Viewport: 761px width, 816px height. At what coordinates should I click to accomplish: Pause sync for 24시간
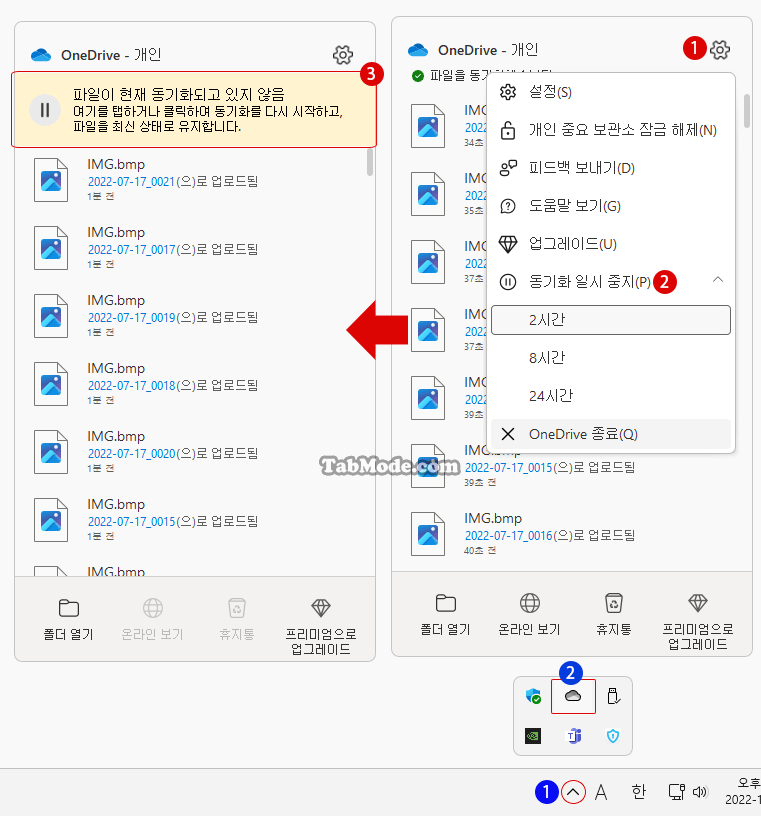[x=611, y=396]
